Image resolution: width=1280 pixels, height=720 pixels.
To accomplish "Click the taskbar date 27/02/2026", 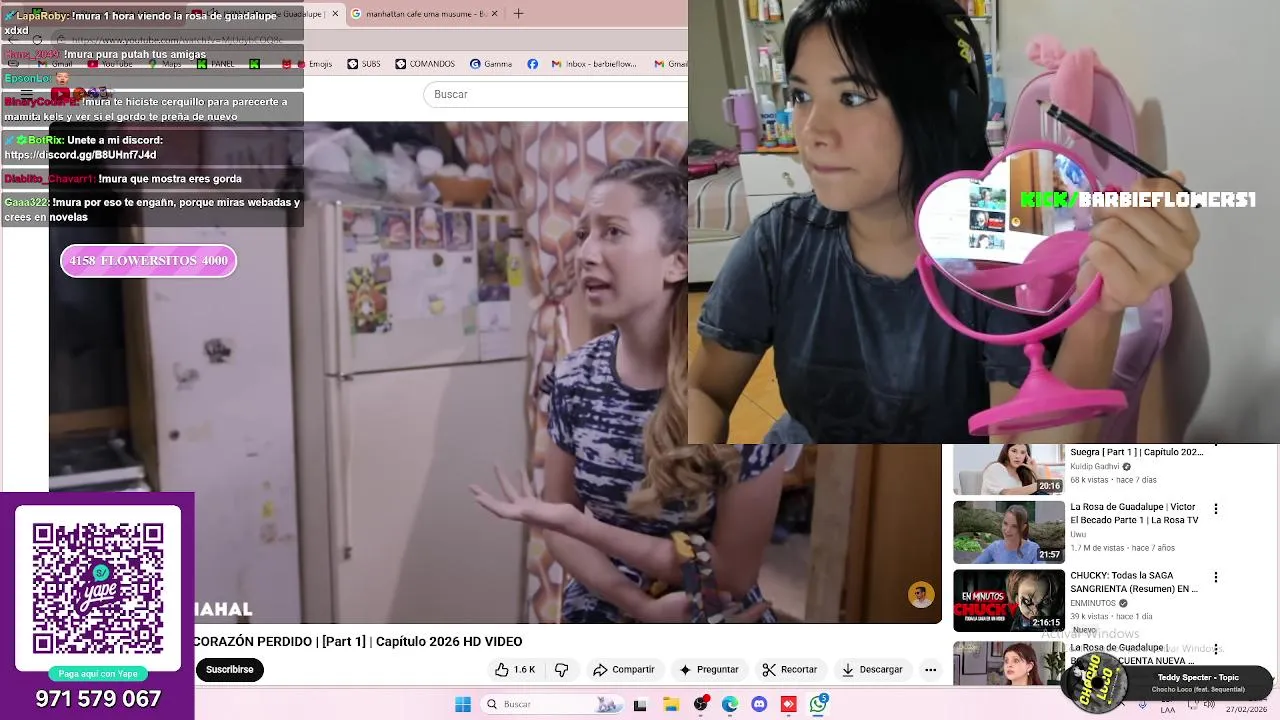I will [x=1246, y=709].
